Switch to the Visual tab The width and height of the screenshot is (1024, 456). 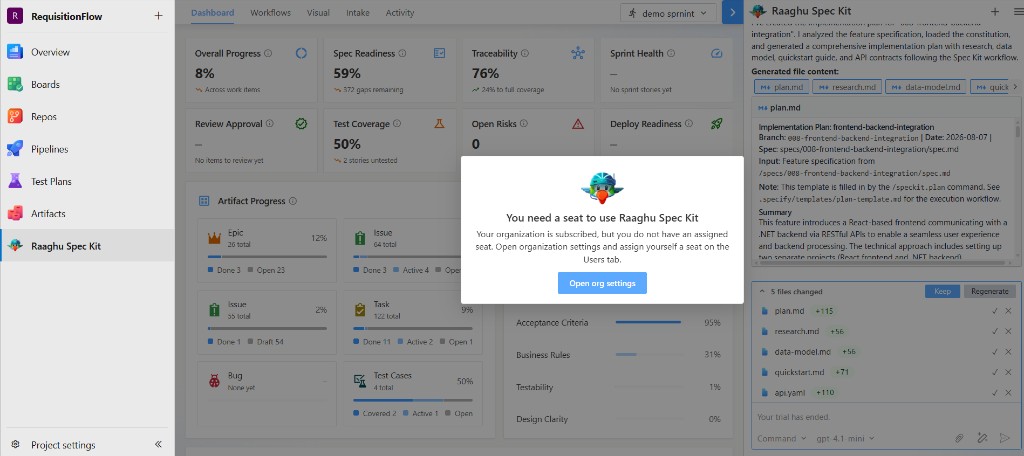pos(318,12)
